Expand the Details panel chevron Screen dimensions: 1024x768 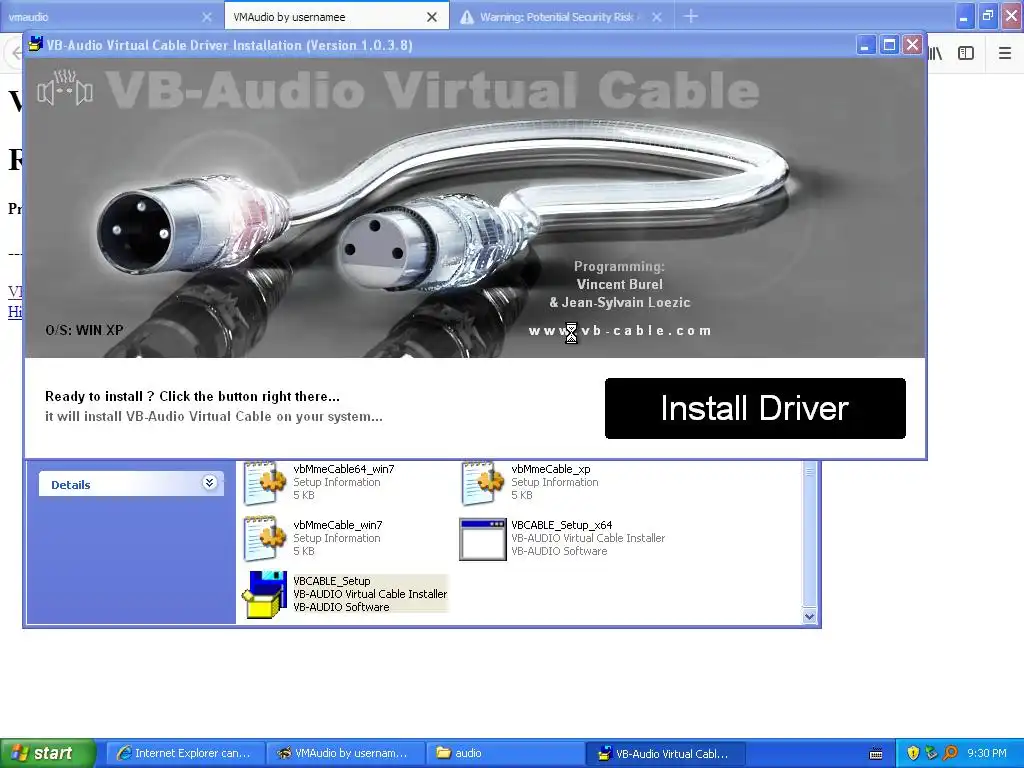(209, 483)
